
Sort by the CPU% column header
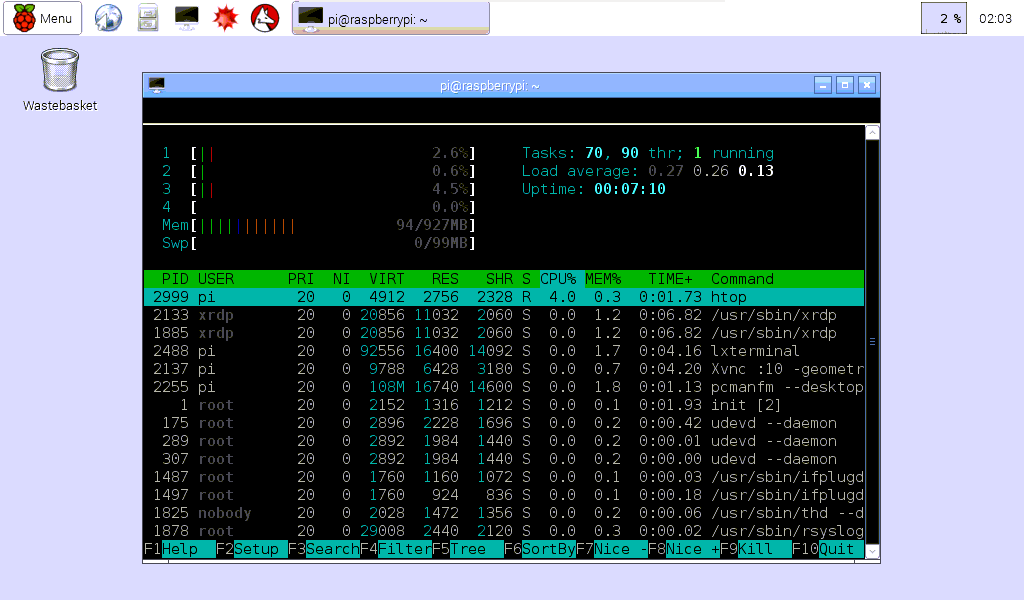point(558,279)
